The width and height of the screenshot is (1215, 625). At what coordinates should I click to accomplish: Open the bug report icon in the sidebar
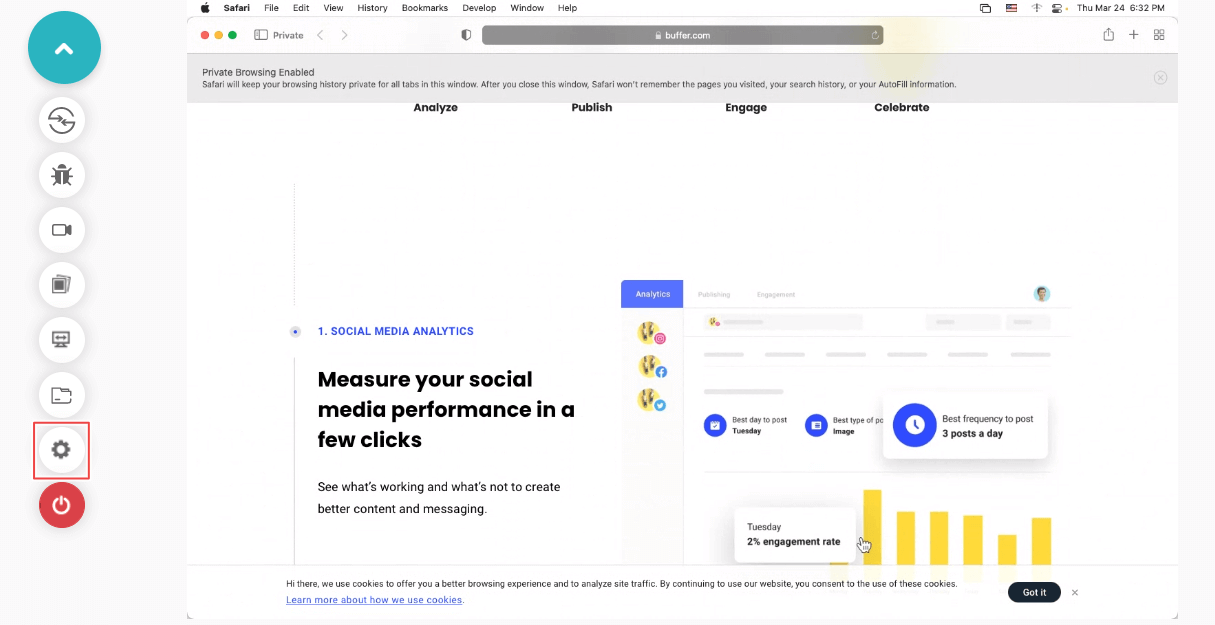[x=62, y=175]
